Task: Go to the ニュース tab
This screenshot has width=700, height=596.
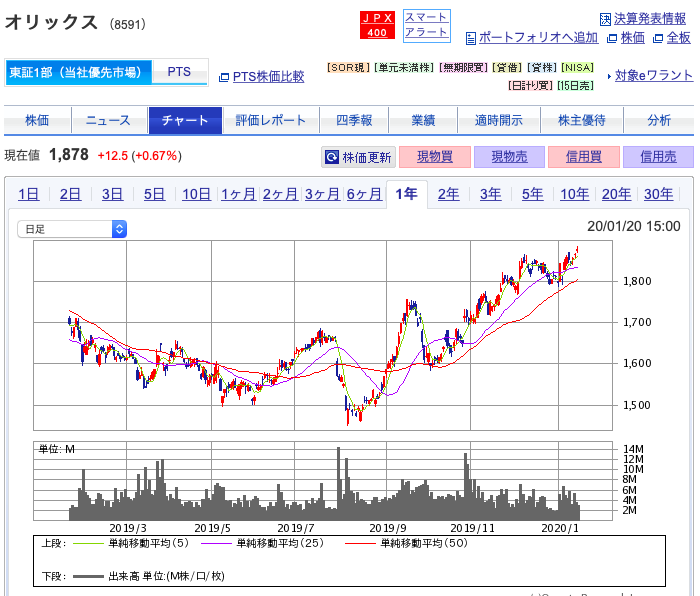Action: tap(109, 120)
